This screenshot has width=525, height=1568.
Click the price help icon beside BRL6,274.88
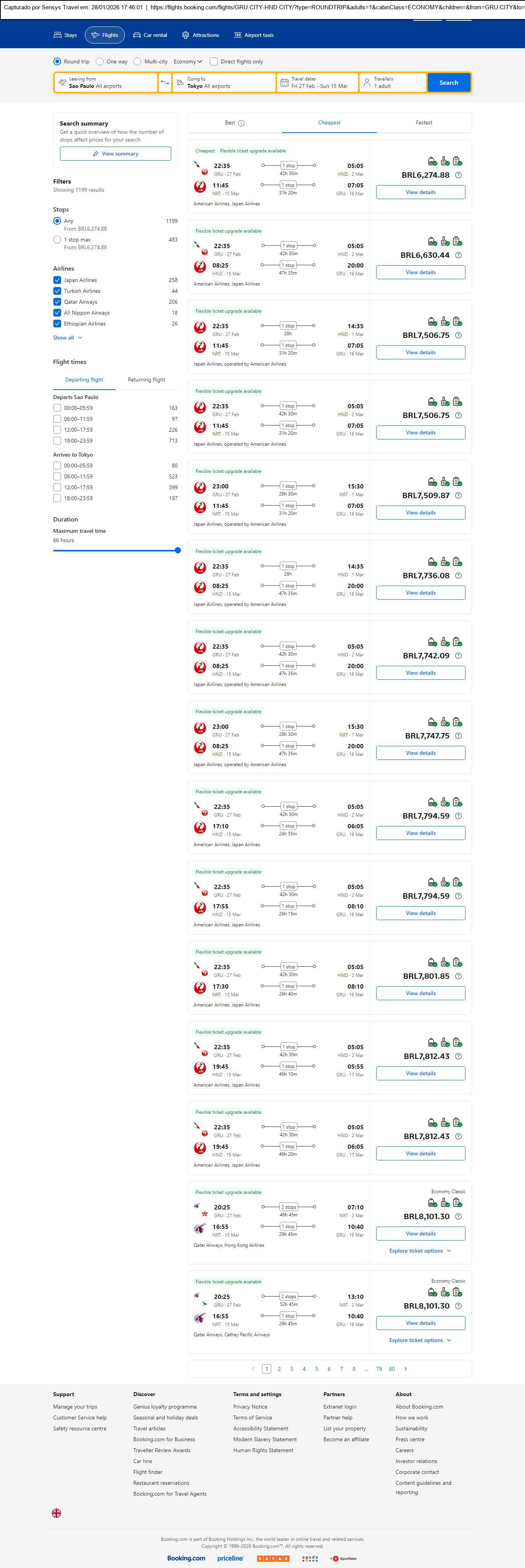[458, 175]
